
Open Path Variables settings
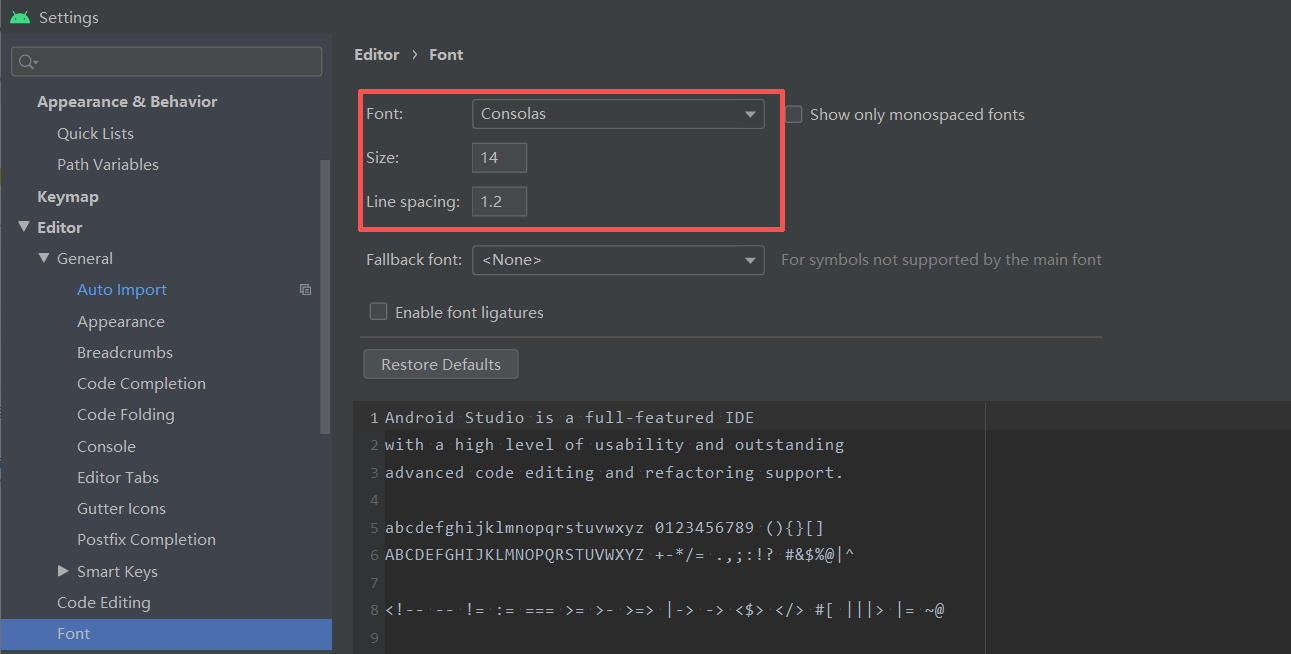pyautogui.click(x=108, y=164)
